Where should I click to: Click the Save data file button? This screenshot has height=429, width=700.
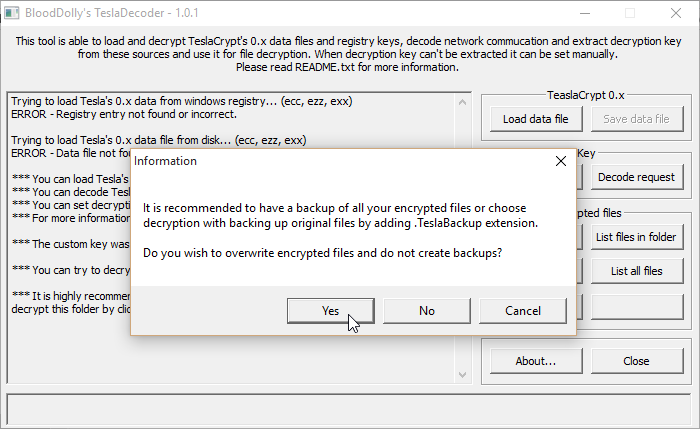tap(636, 119)
